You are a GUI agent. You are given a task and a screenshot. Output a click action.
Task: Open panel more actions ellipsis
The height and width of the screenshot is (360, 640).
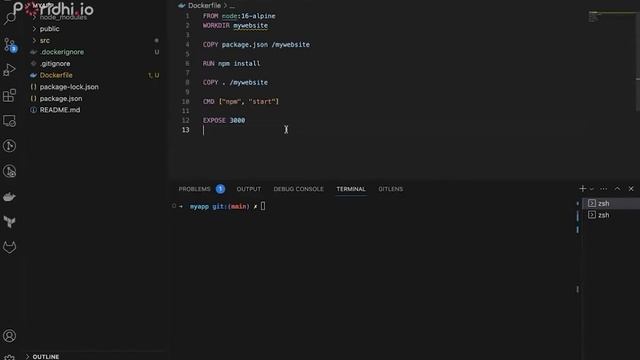pyautogui.click(x=603, y=189)
